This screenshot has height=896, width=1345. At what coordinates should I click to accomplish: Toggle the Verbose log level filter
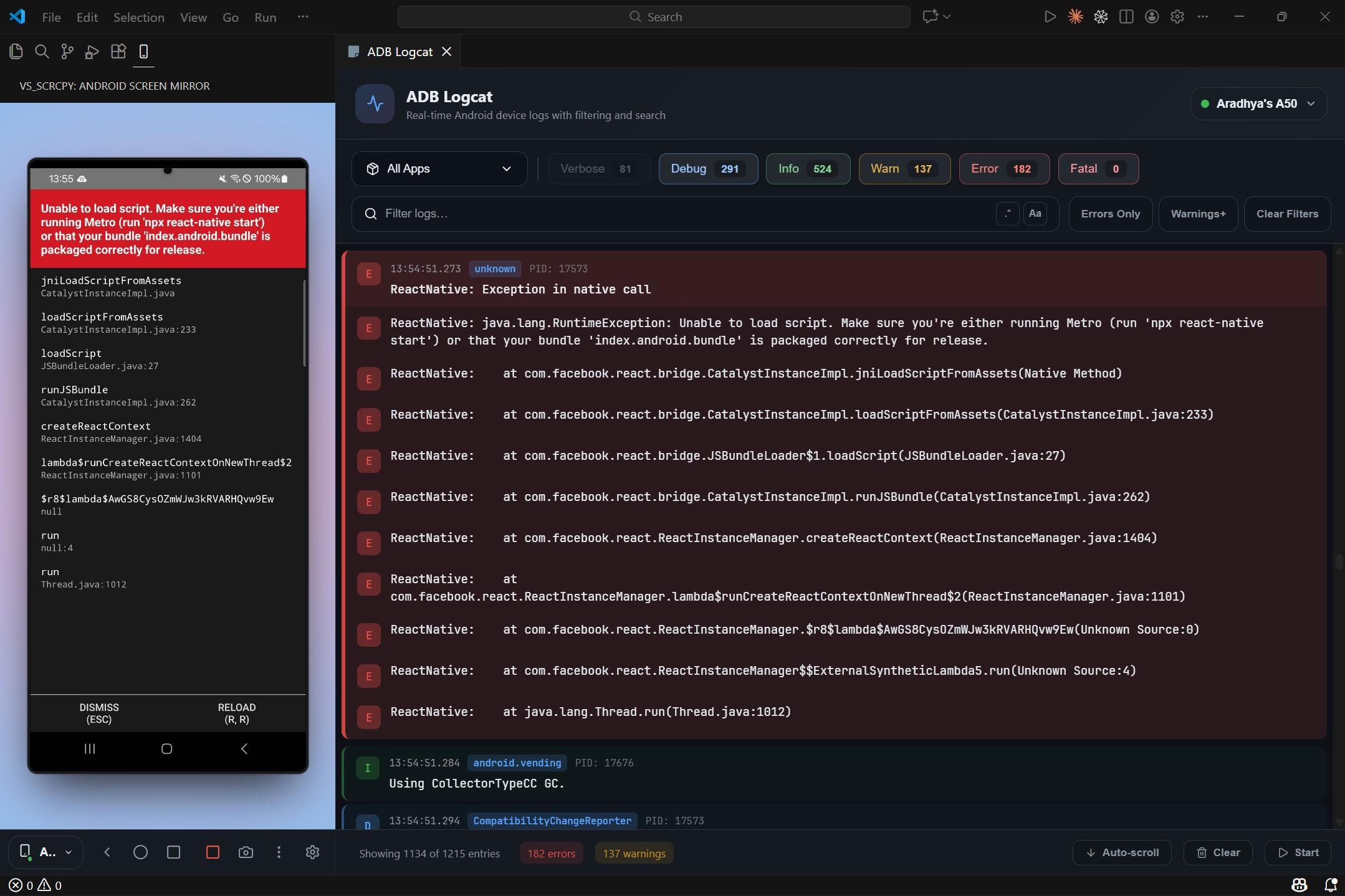click(598, 169)
